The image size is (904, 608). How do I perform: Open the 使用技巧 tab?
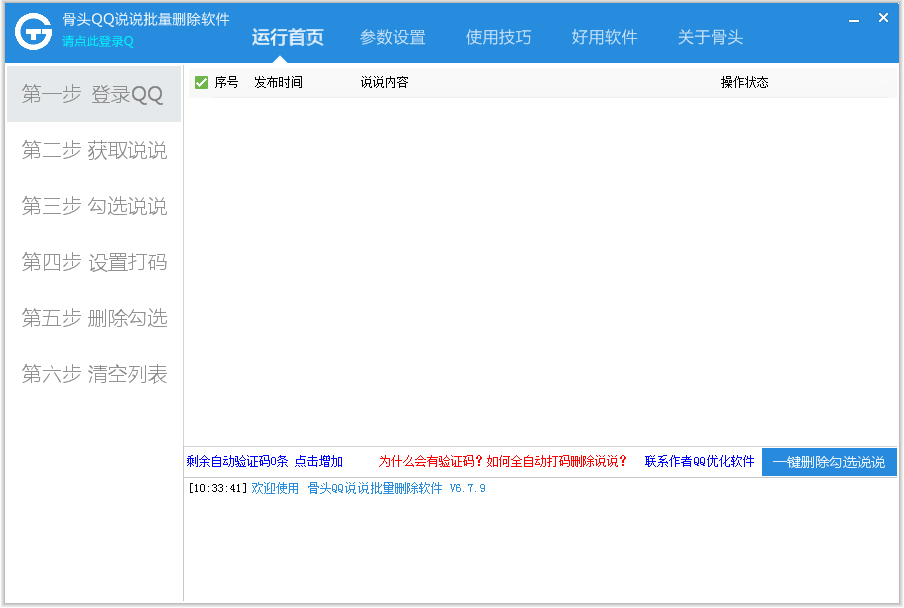point(498,37)
